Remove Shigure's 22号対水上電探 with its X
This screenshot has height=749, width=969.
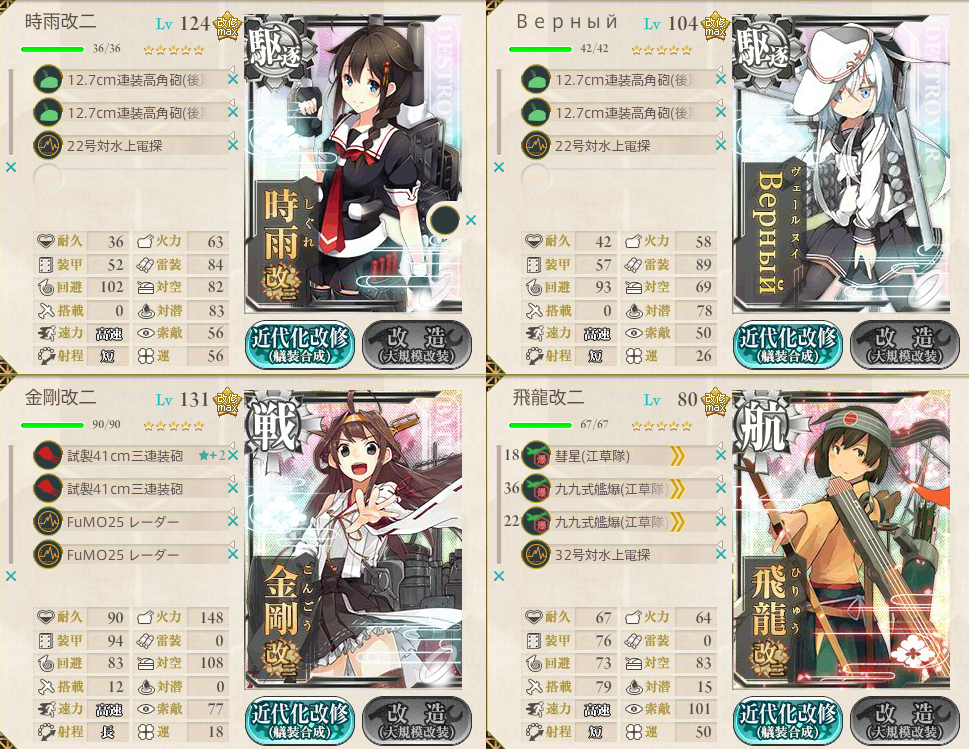pos(232,145)
